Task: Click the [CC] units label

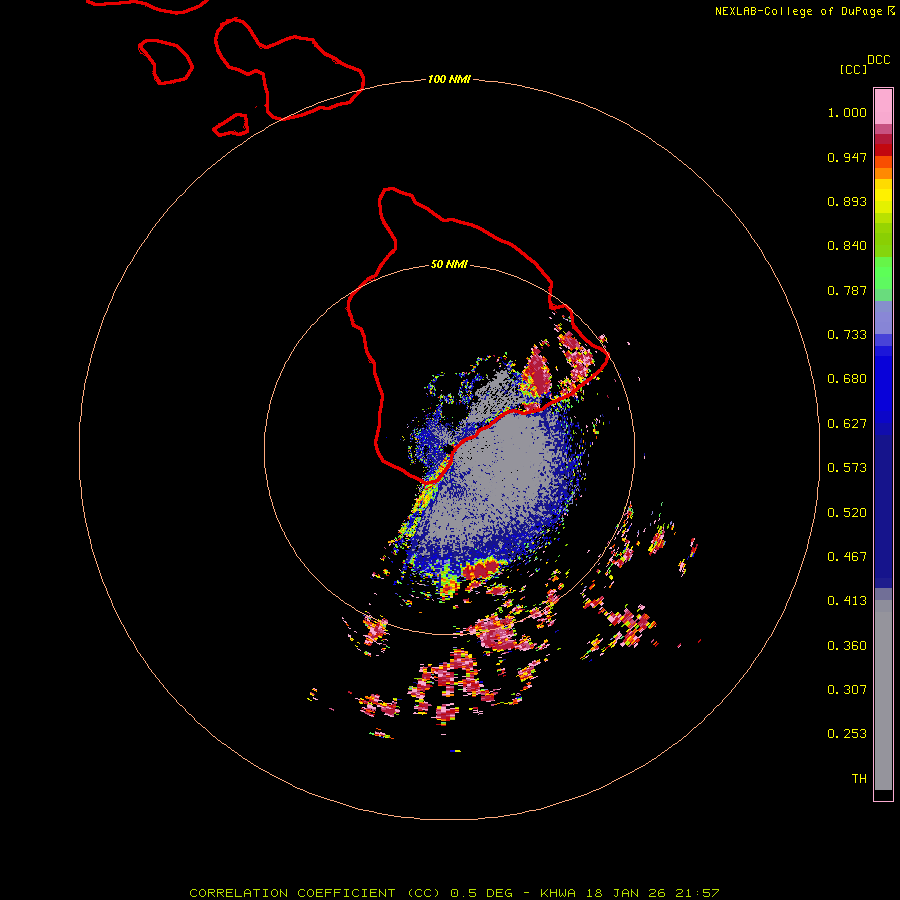Action: tap(853, 69)
